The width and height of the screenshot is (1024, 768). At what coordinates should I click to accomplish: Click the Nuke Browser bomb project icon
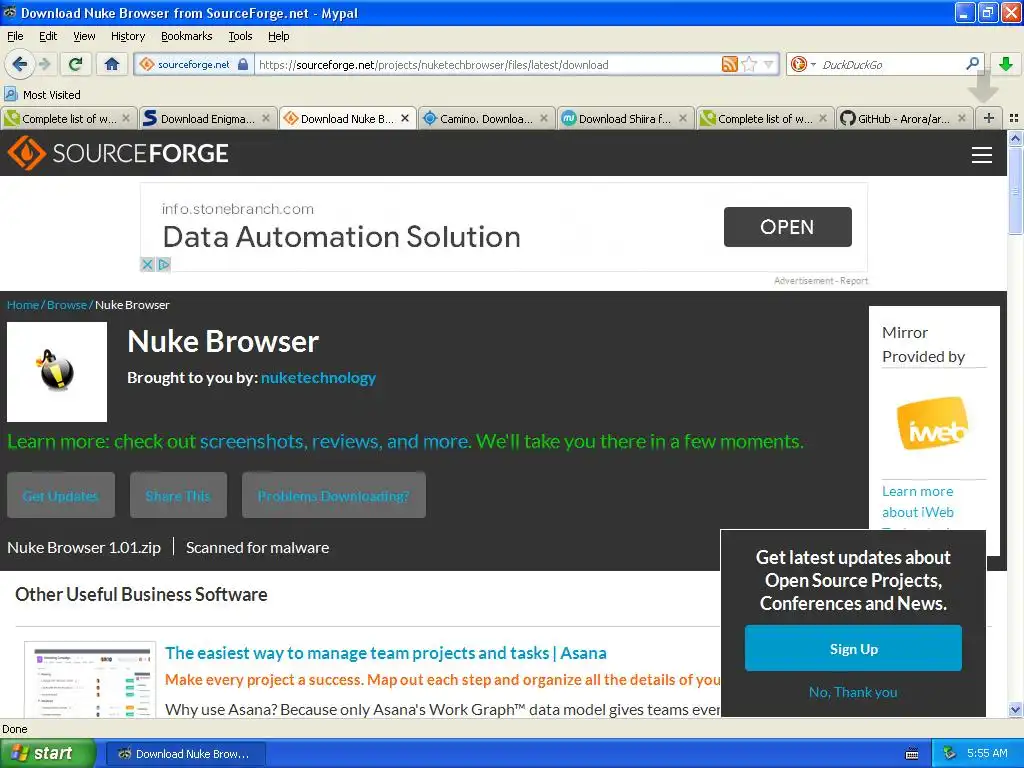57,372
